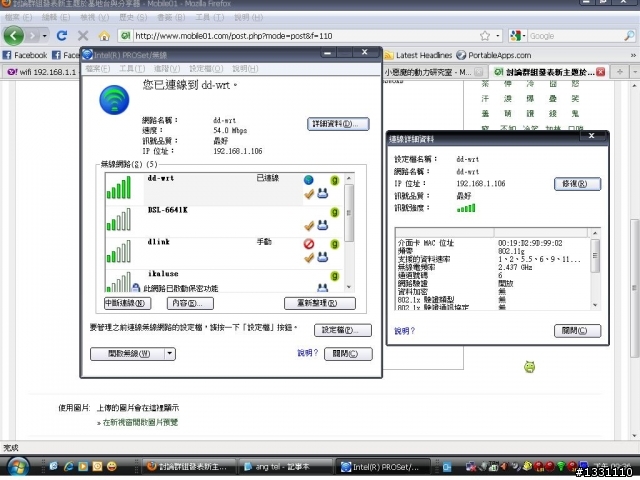
Task: Bookmark page with the star icon
Action: pos(484,36)
